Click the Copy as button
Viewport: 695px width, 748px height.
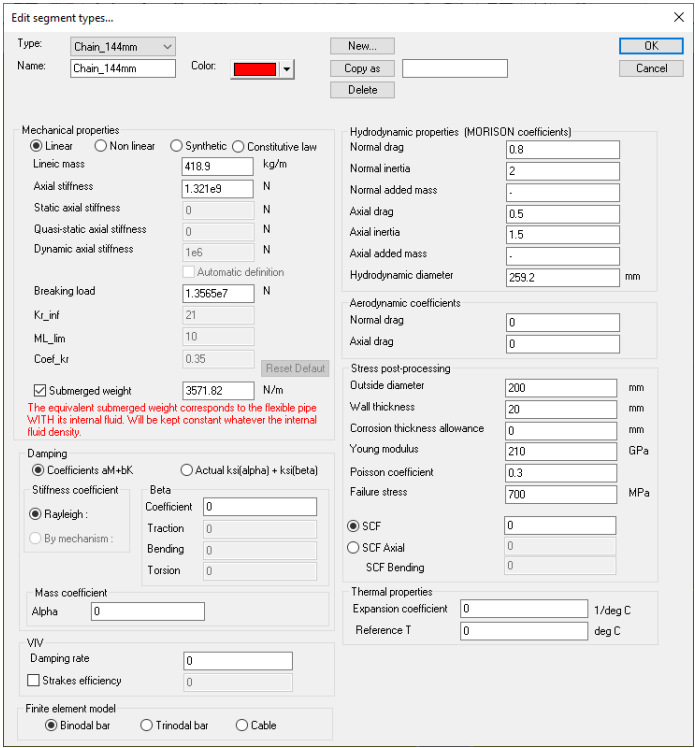tap(362, 68)
